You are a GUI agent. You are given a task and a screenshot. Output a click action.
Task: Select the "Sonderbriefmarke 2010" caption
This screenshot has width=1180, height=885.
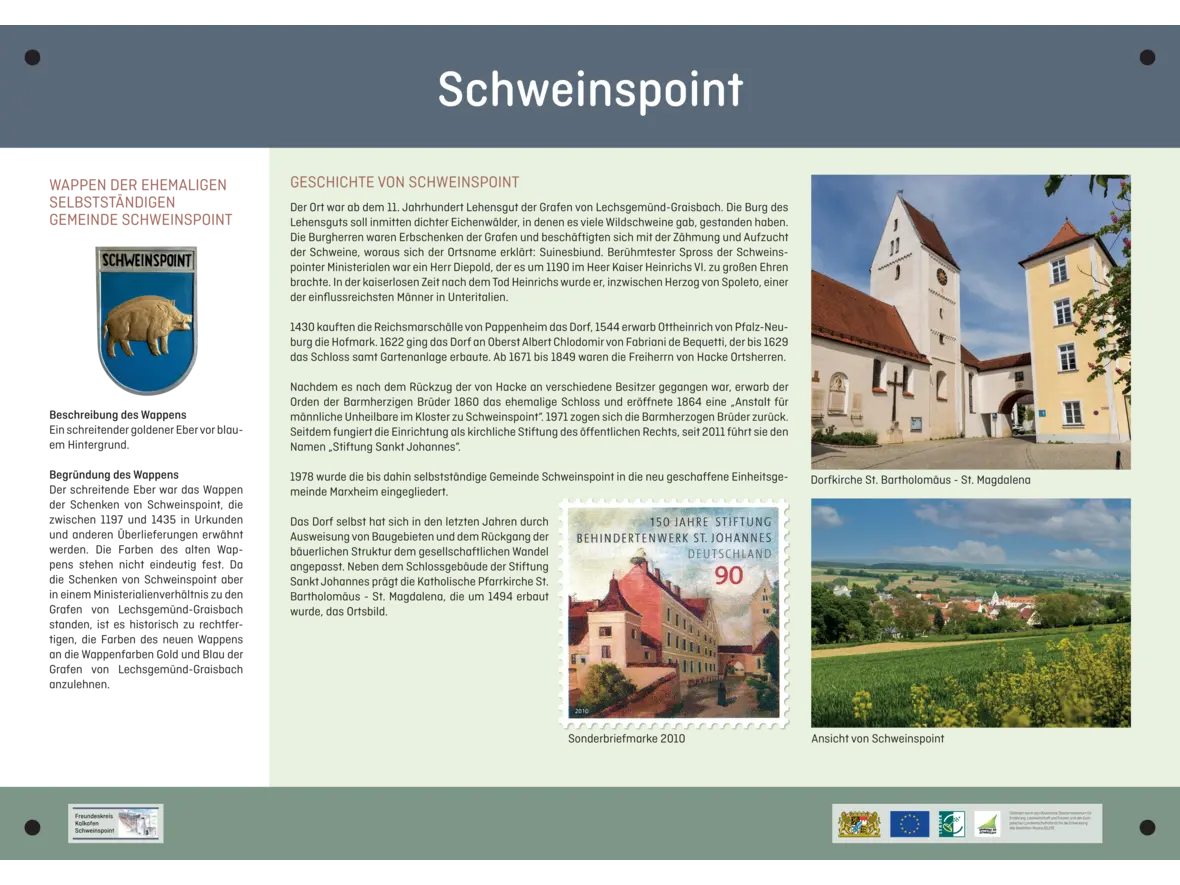pos(626,738)
